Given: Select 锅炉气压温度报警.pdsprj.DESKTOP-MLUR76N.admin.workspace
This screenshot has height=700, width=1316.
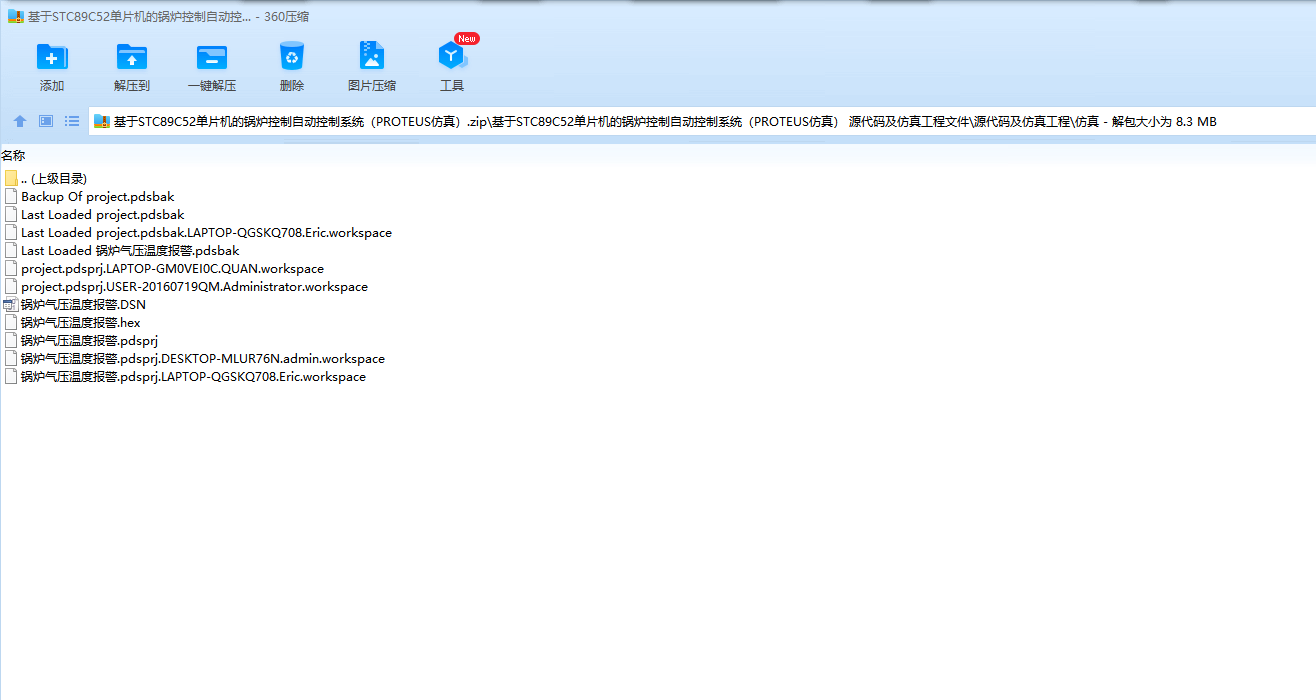Looking at the screenshot, I should [203, 359].
